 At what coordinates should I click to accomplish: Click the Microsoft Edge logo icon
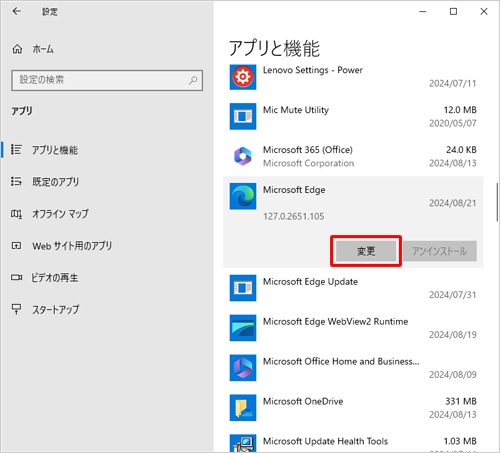[x=243, y=196]
